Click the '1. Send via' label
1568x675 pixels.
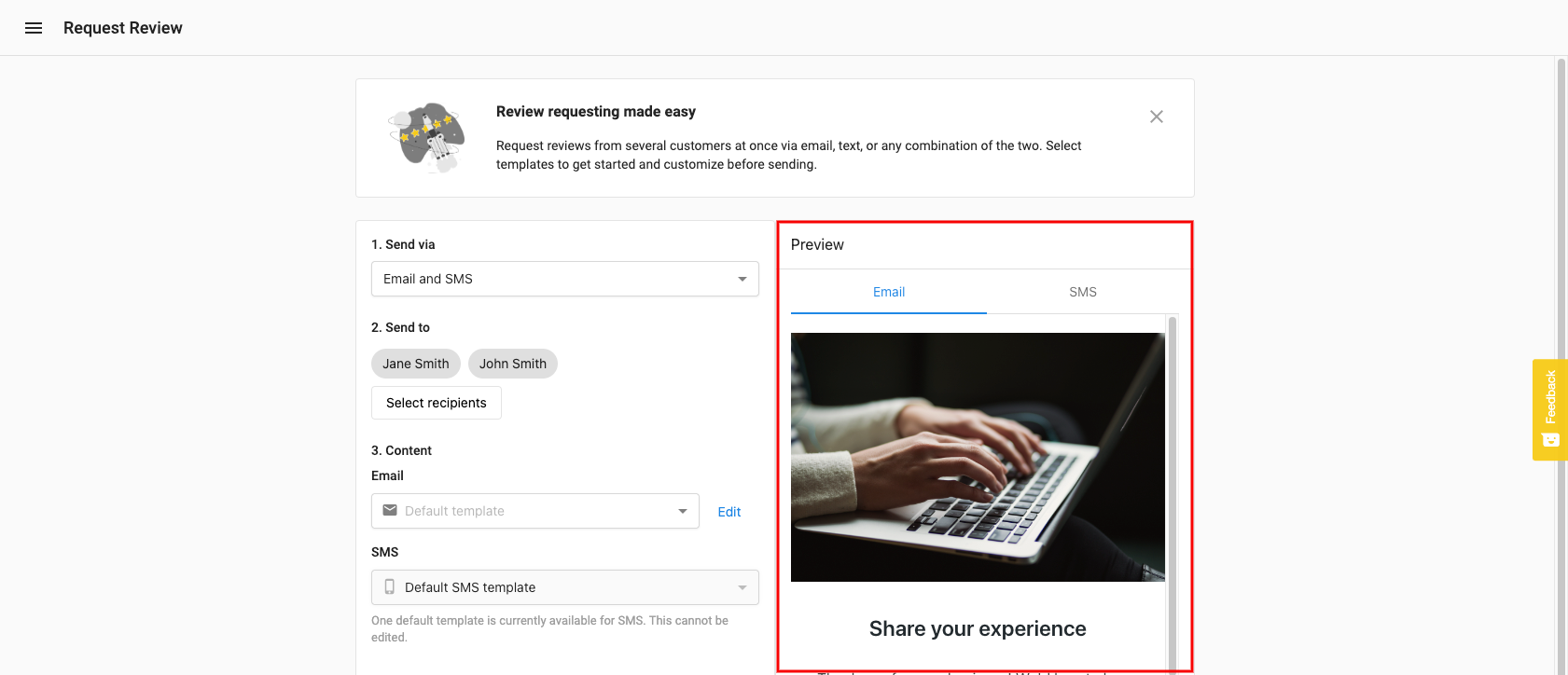(403, 244)
